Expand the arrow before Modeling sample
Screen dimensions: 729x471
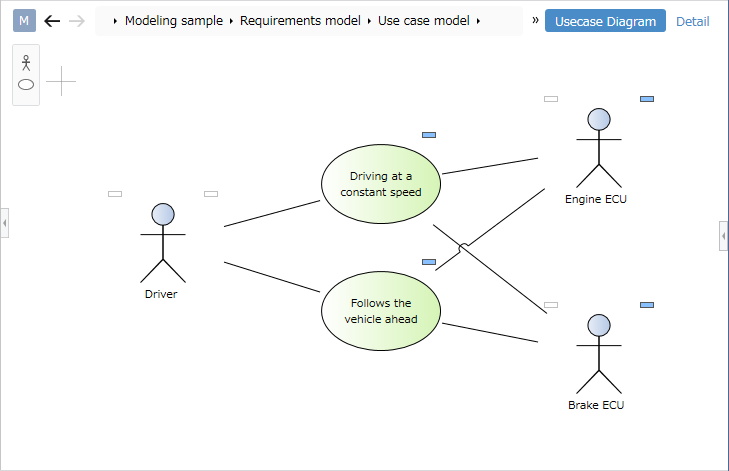[115, 21]
